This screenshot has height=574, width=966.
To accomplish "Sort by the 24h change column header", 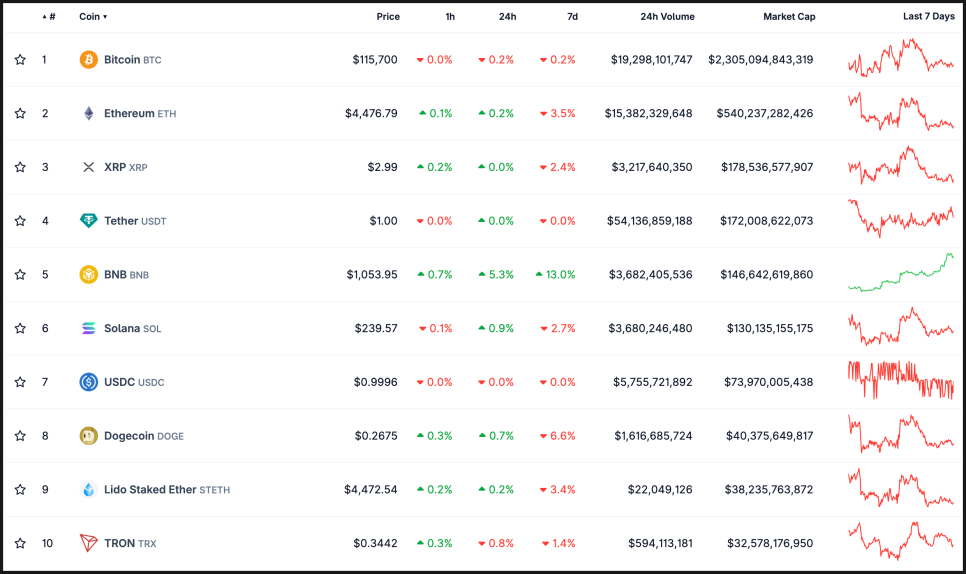I will 508,17.
